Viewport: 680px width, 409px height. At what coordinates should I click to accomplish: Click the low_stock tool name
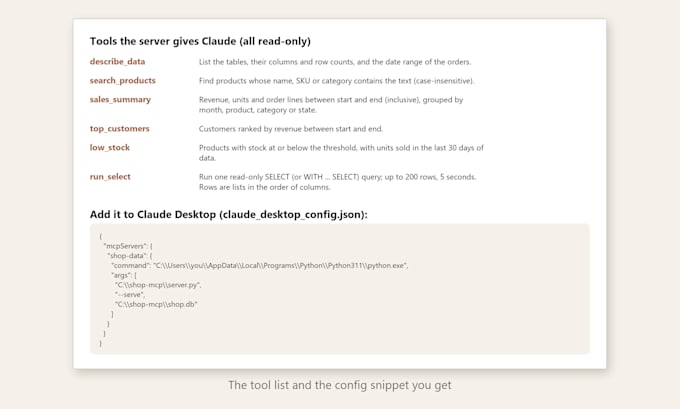point(110,147)
